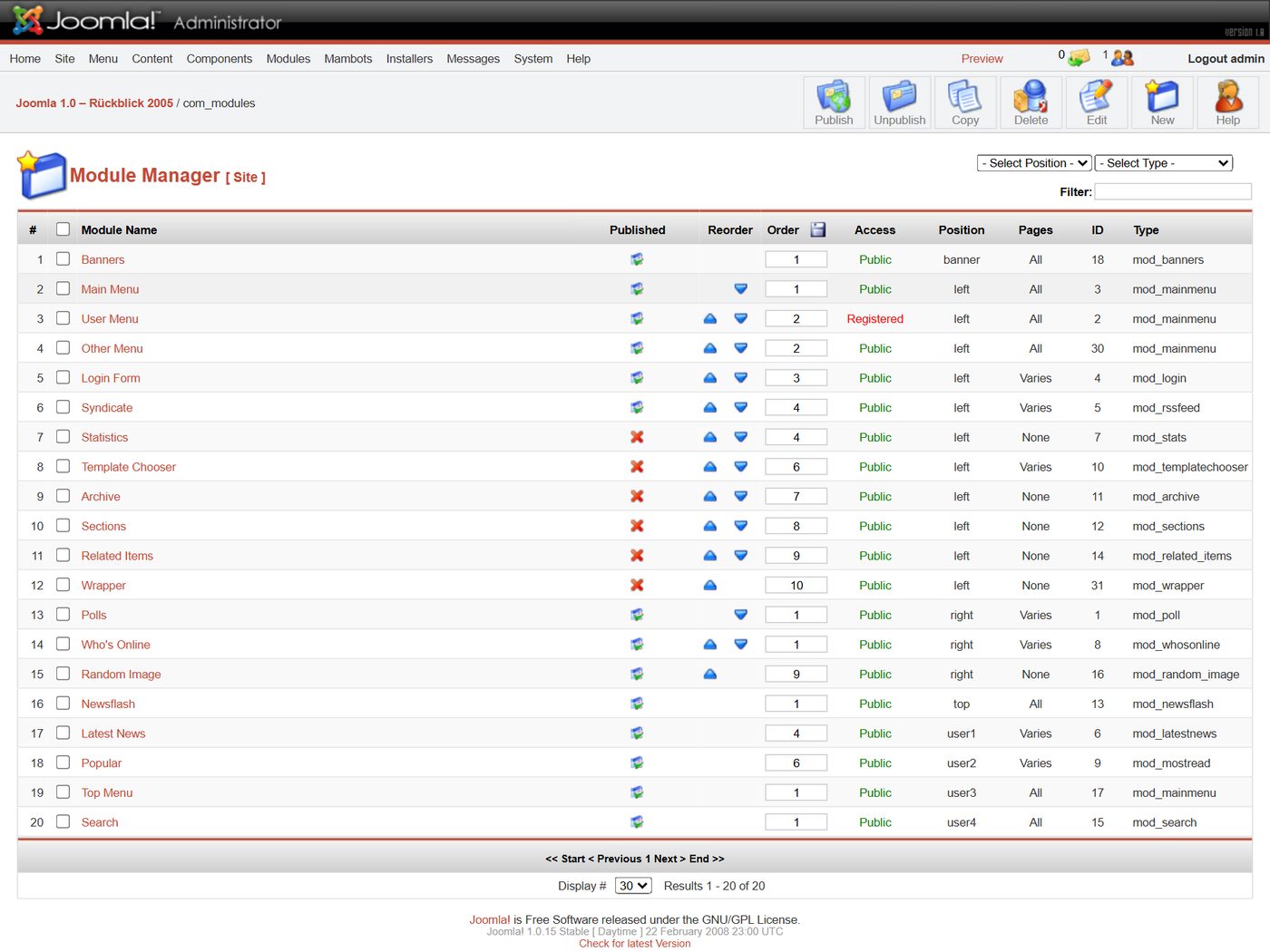Check the Main Menu row checkbox
The width and height of the screenshot is (1270, 952).
63,288
